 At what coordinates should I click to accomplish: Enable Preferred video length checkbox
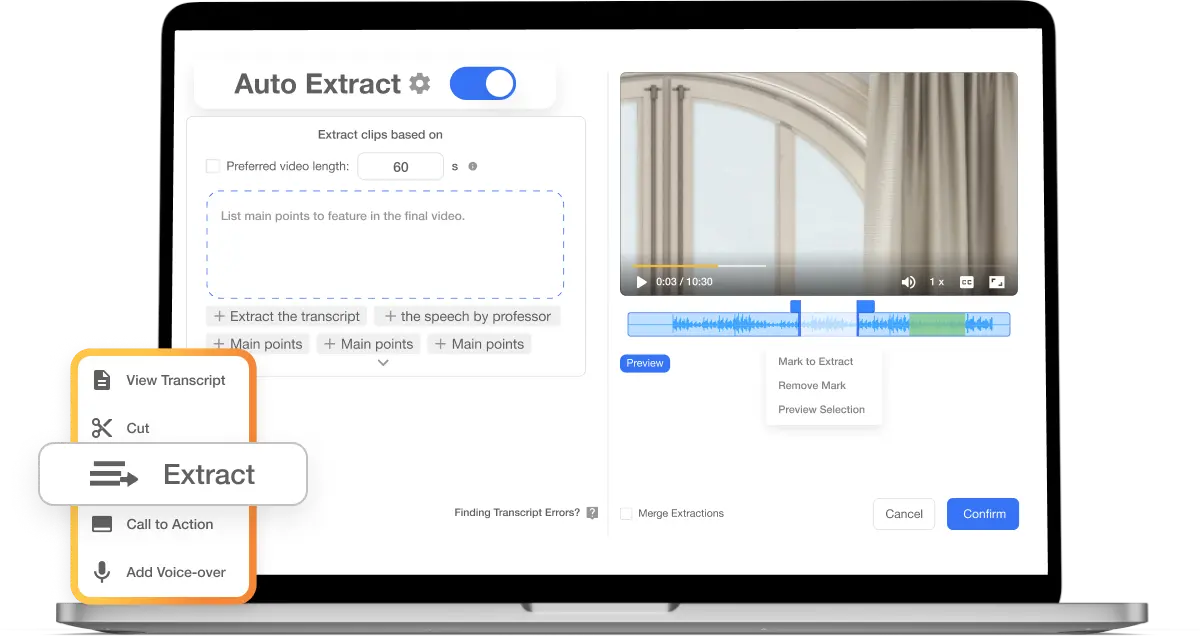pos(213,166)
